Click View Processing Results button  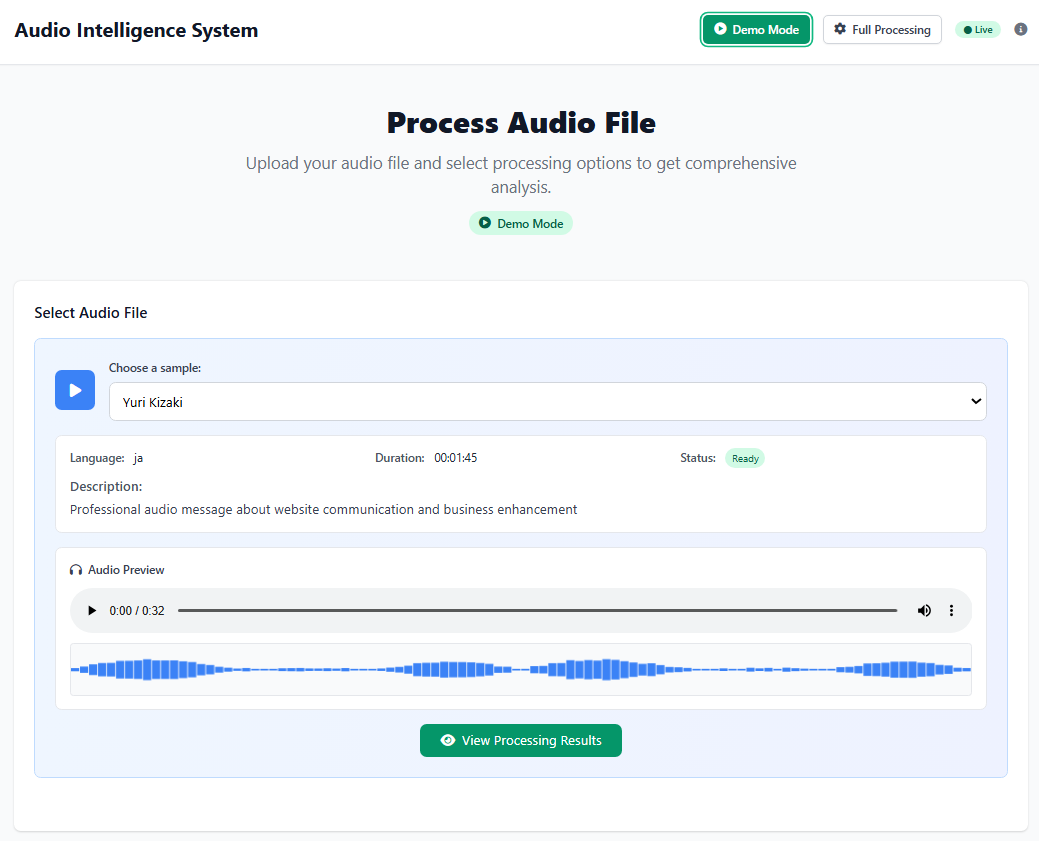click(521, 741)
